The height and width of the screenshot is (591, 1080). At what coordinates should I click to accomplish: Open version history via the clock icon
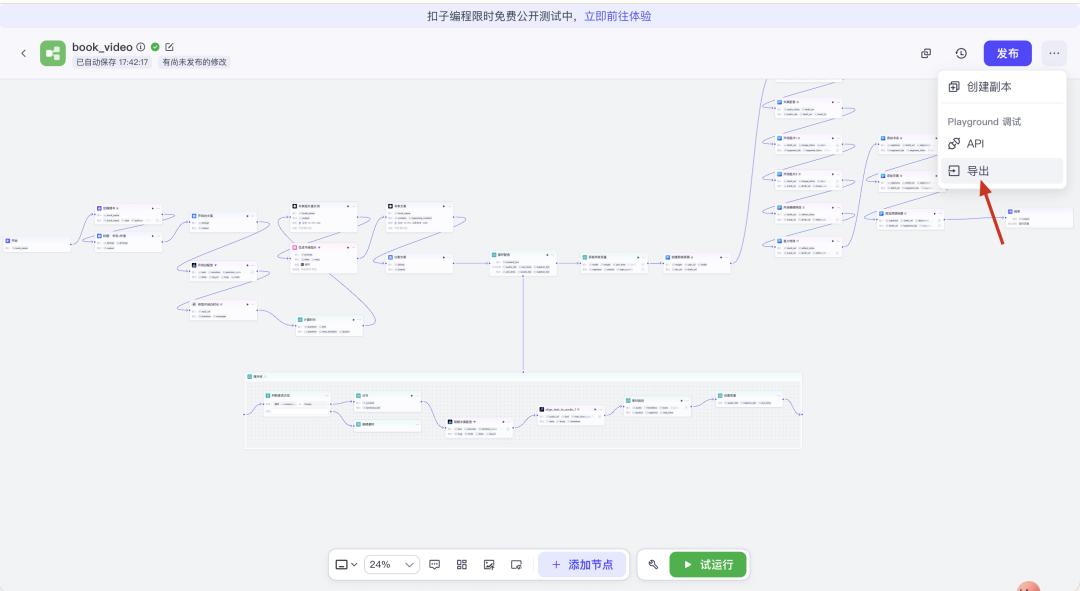959,53
